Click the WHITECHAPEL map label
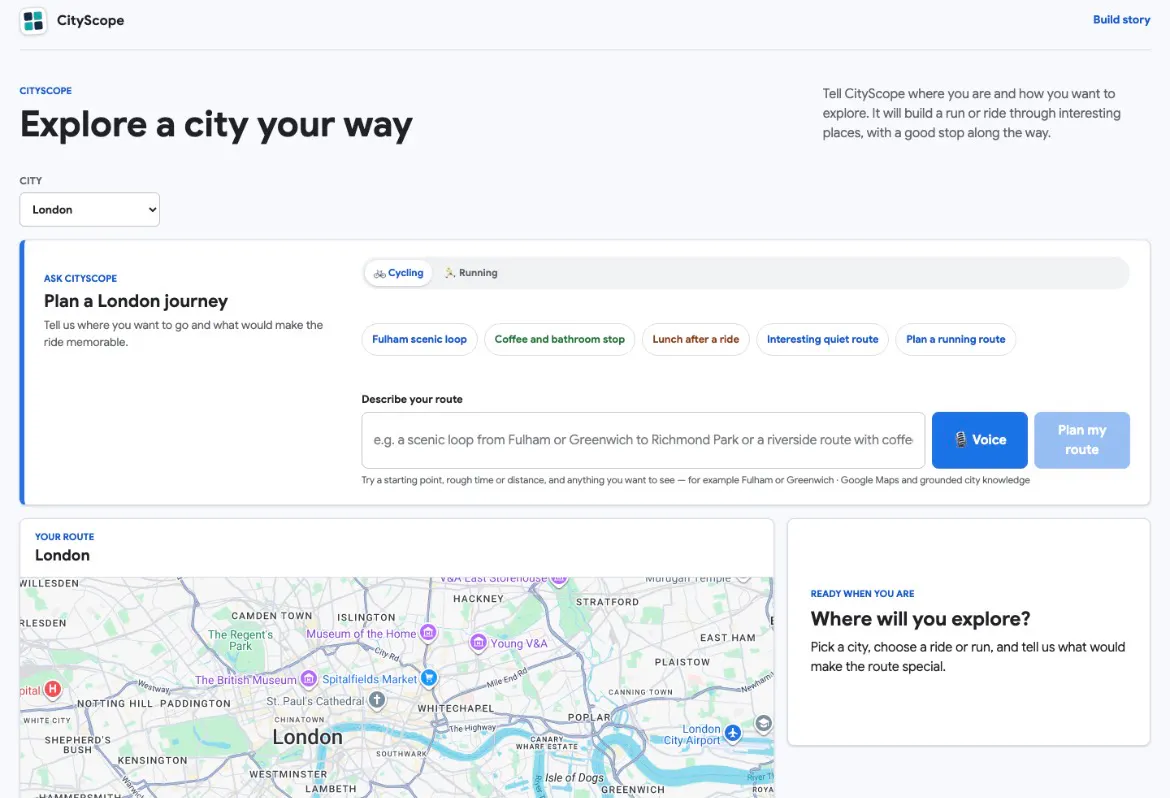Screen dimensions: 1170x798 [455, 708]
